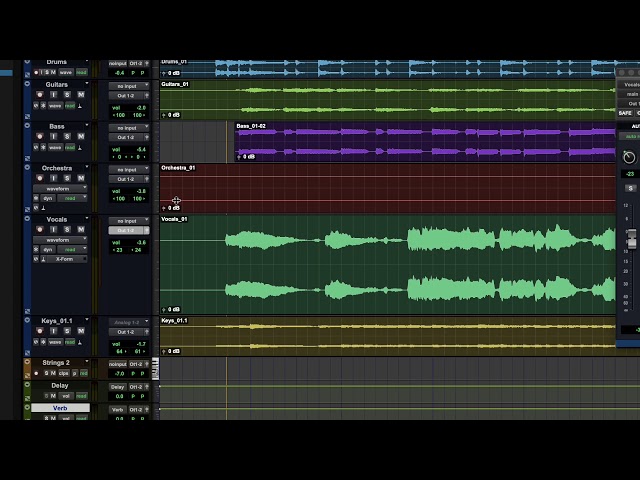Image resolution: width=640 pixels, height=480 pixels.
Task: Select the Vocals_01 audio clip
Action: [388, 264]
